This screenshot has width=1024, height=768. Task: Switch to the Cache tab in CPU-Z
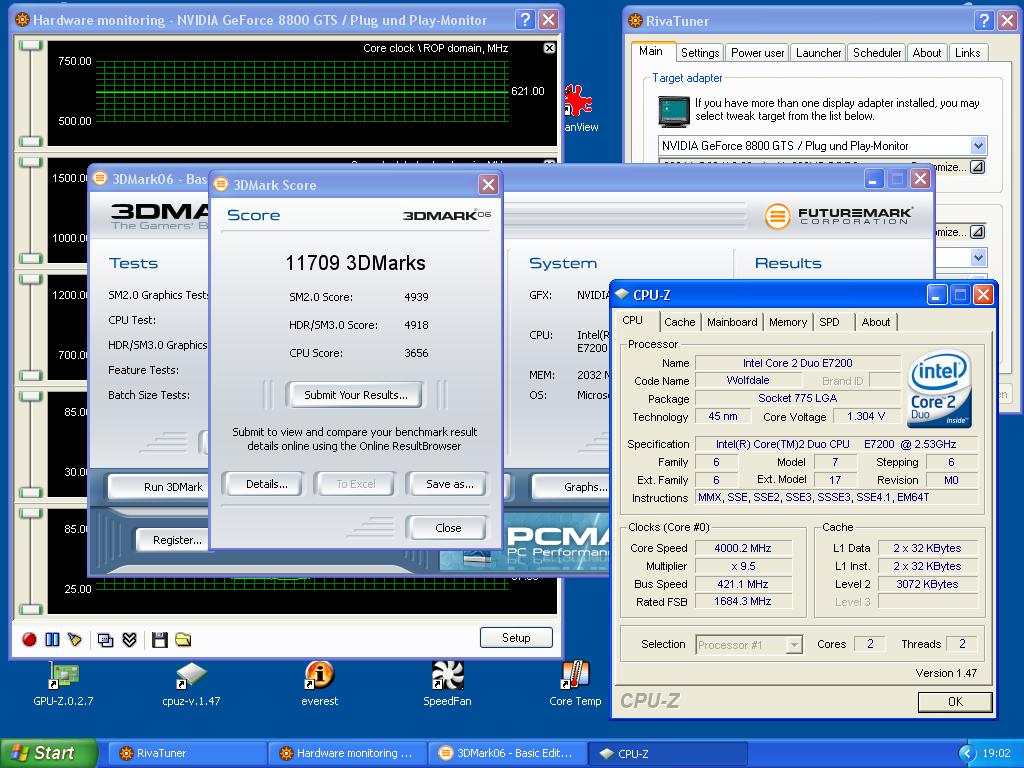pos(679,322)
